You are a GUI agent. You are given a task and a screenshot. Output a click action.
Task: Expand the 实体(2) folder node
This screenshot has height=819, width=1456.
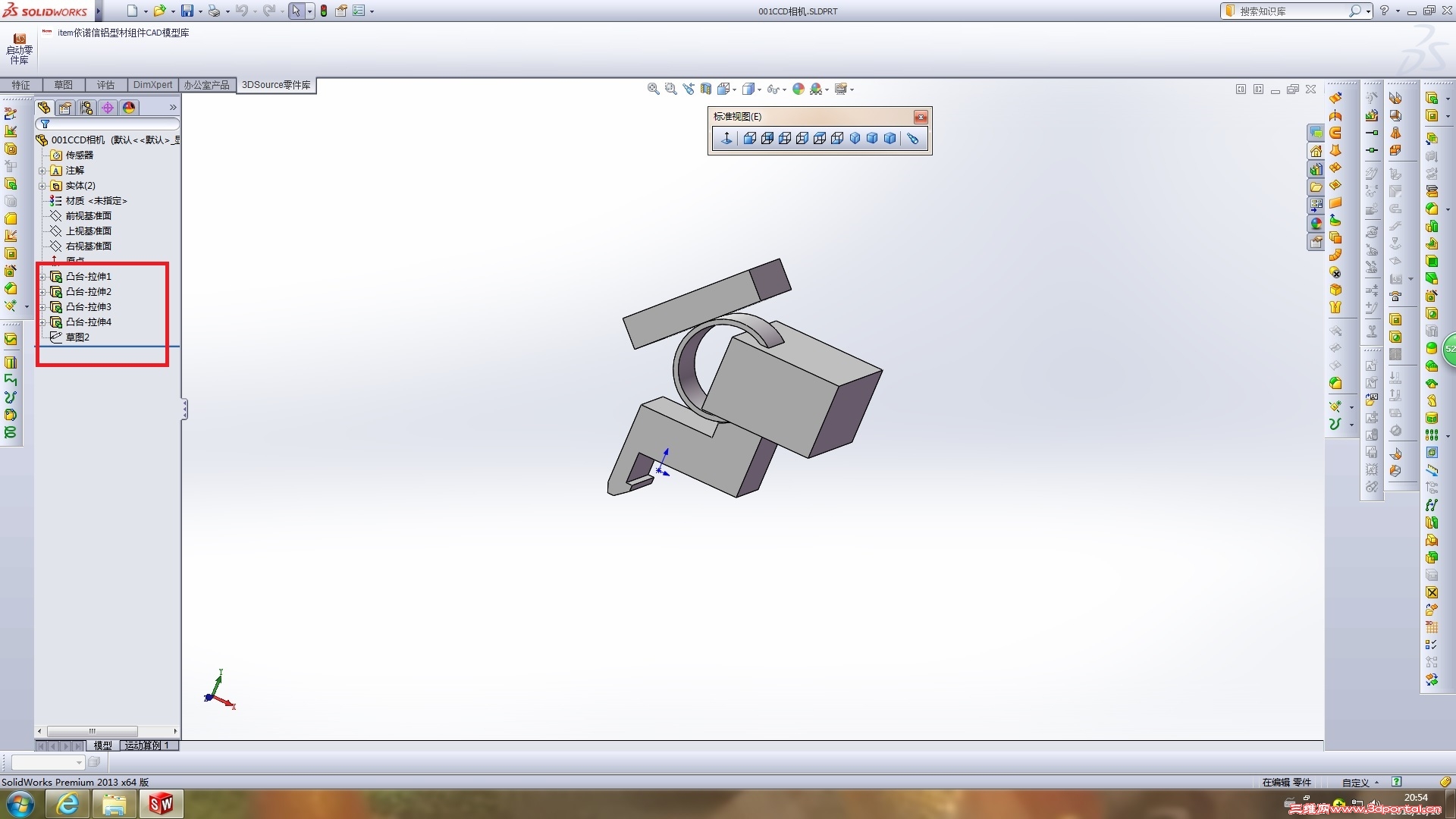pos(42,186)
